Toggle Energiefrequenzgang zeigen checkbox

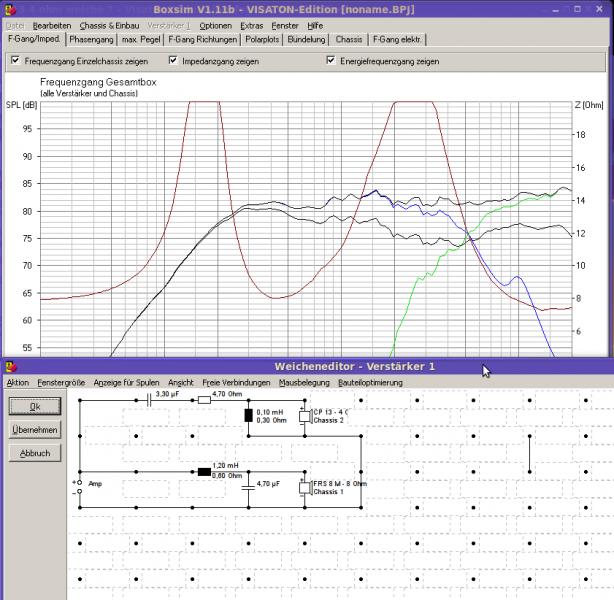click(330, 60)
